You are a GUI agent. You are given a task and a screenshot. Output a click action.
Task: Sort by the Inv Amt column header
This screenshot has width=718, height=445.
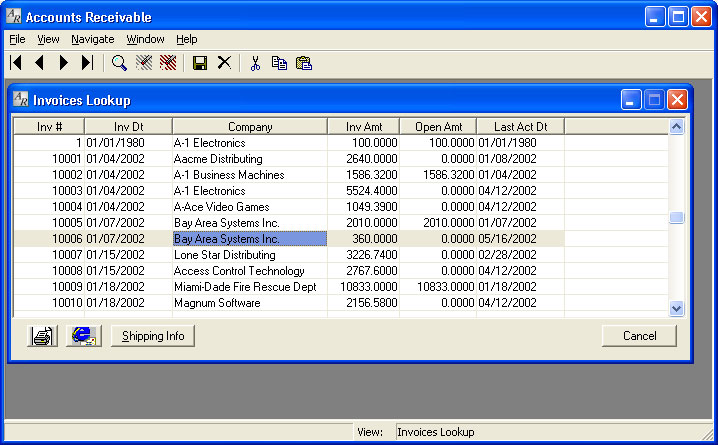point(364,126)
